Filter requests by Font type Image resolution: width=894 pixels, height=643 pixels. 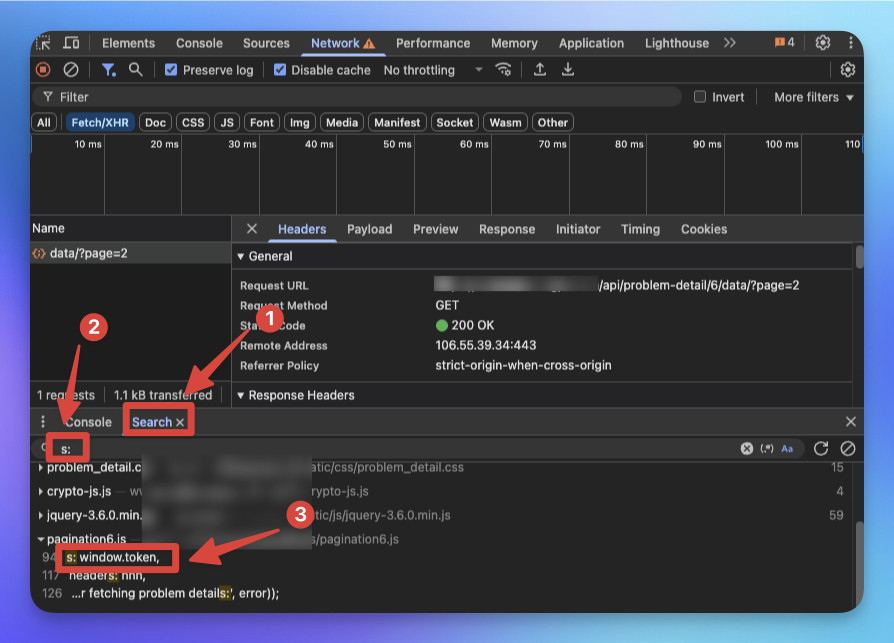click(x=262, y=123)
